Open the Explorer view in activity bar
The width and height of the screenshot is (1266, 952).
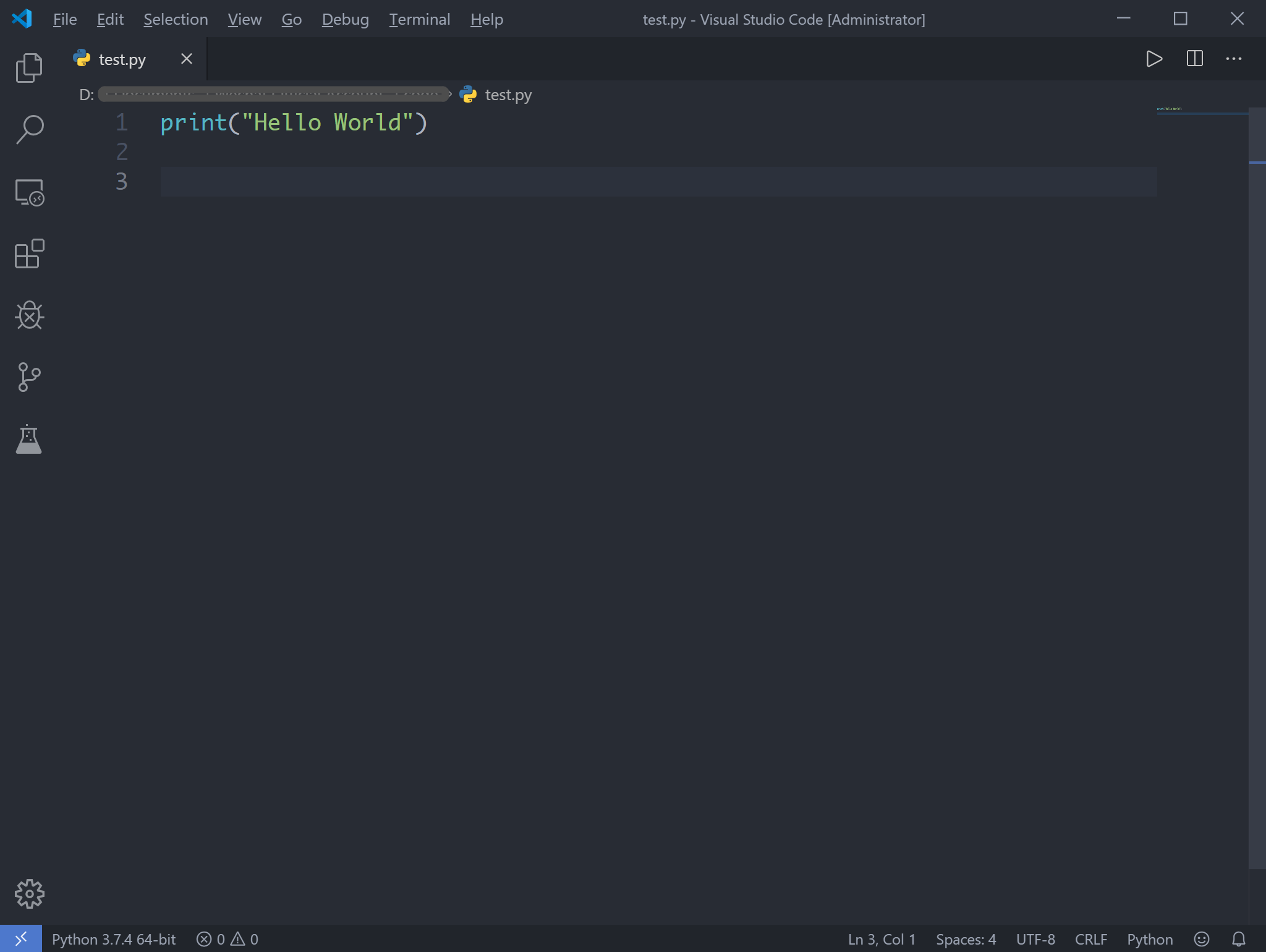tap(29, 67)
